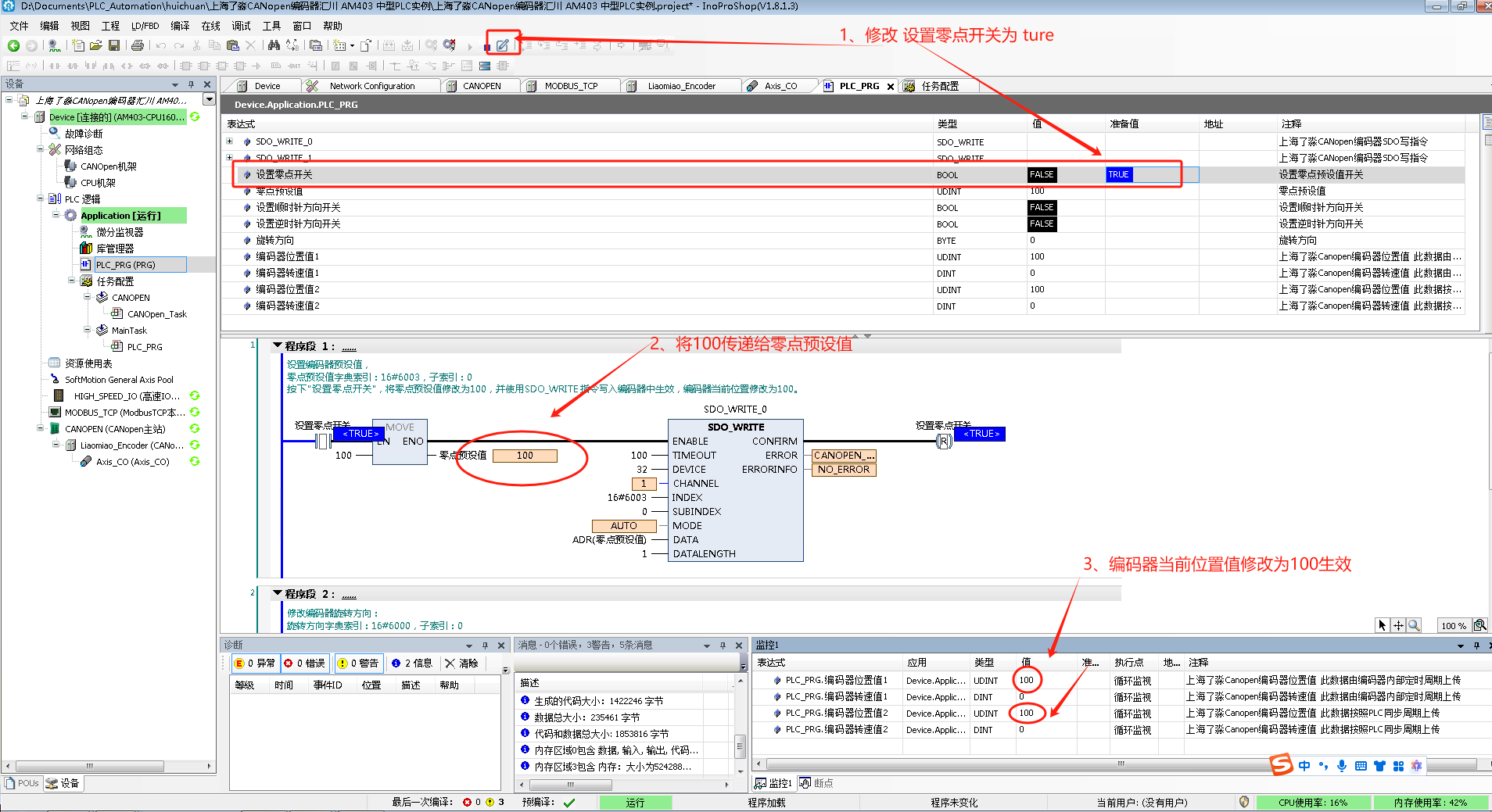Click the start program play icon

tap(470, 46)
